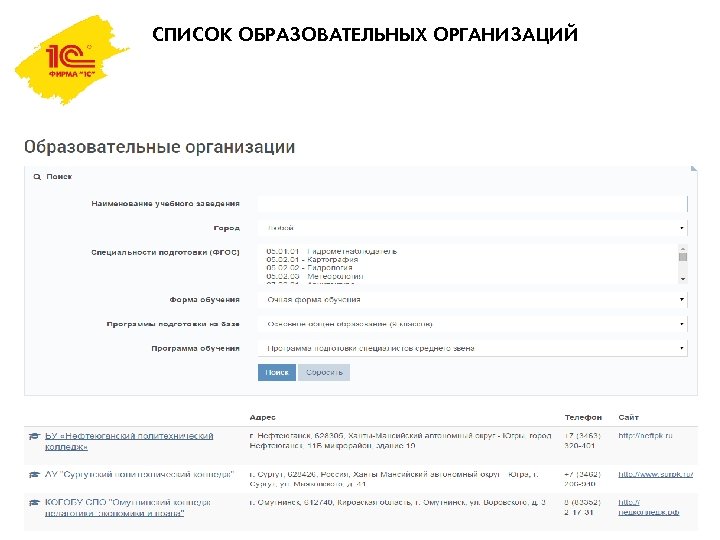Click the Специальности подготовки (ФГОС) label
This screenshot has height=540, width=720.
tap(165, 252)
